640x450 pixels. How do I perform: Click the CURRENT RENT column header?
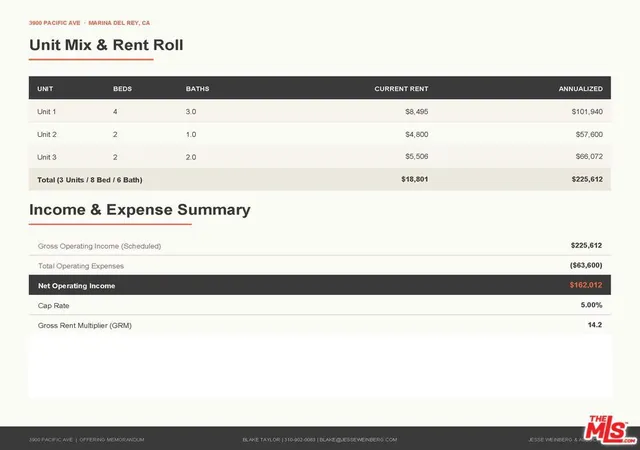tap(401, 89)
